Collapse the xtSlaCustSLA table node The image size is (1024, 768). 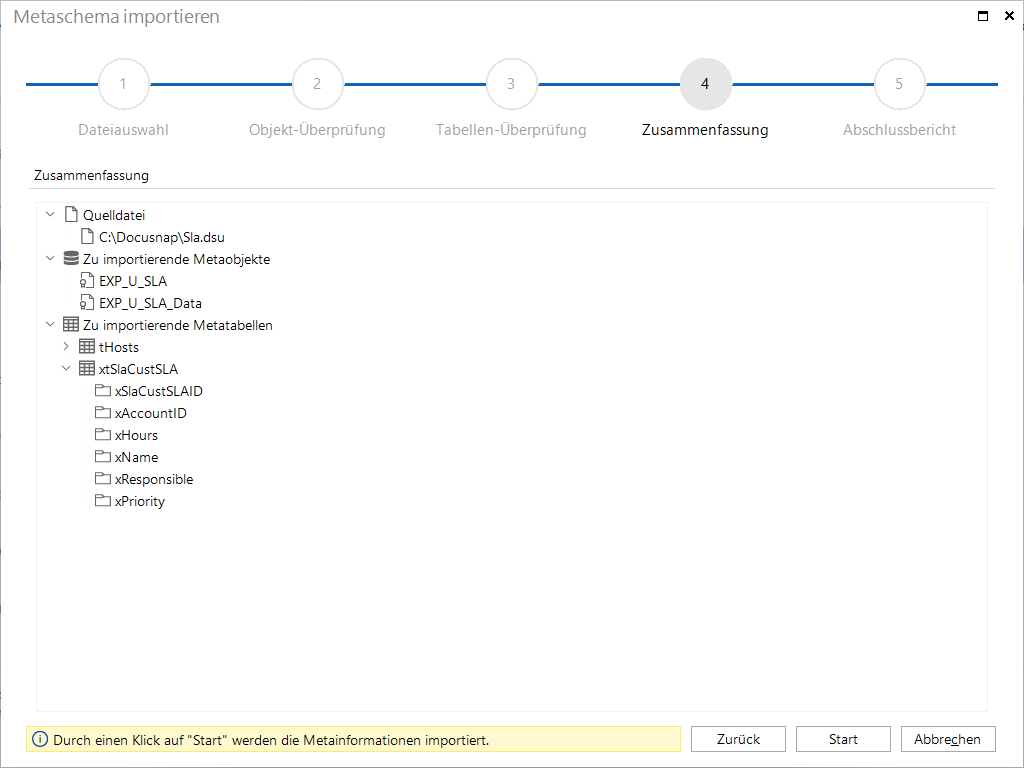pos(66,368)
